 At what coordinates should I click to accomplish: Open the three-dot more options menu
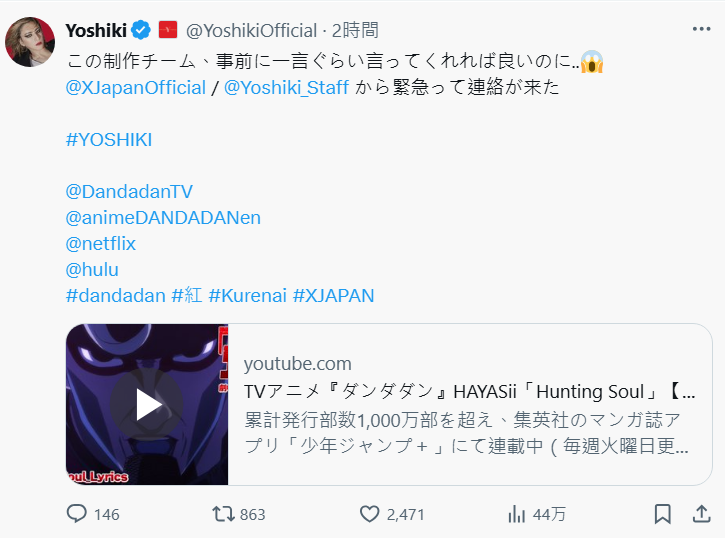701,29
